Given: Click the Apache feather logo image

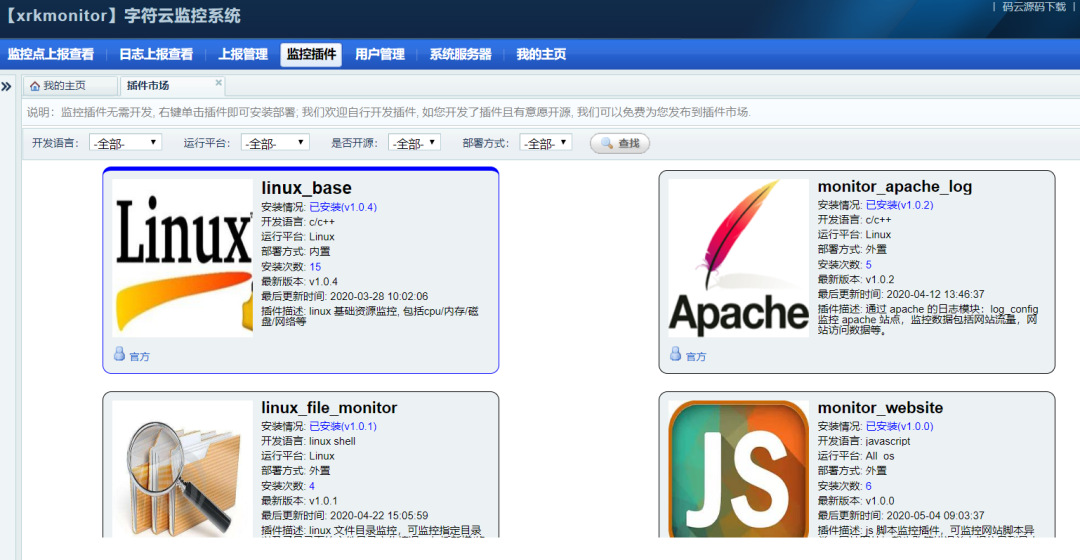Looking at the screenshot, I should 738,258.
